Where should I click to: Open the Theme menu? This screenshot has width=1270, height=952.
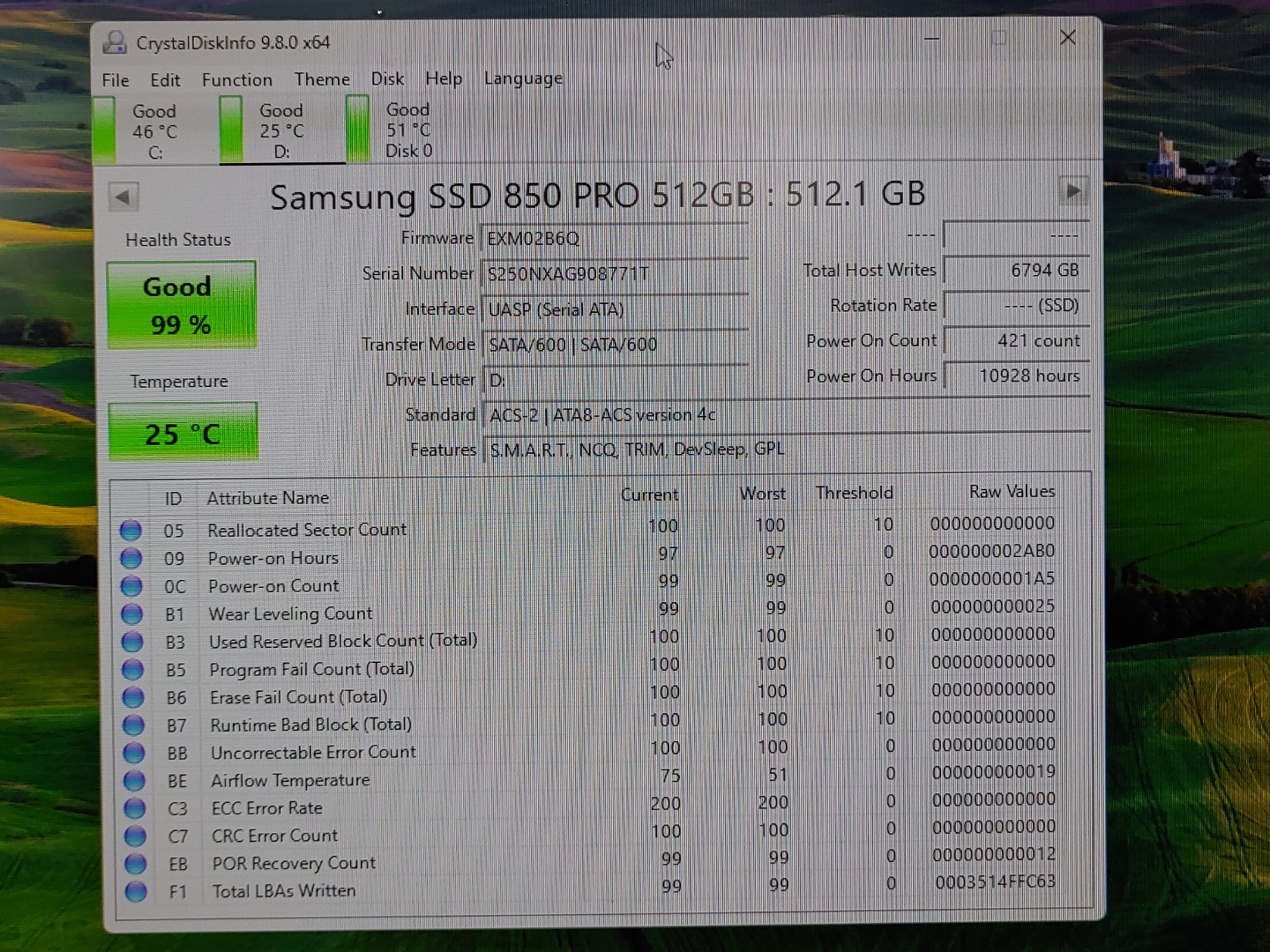tap(322, 79)
